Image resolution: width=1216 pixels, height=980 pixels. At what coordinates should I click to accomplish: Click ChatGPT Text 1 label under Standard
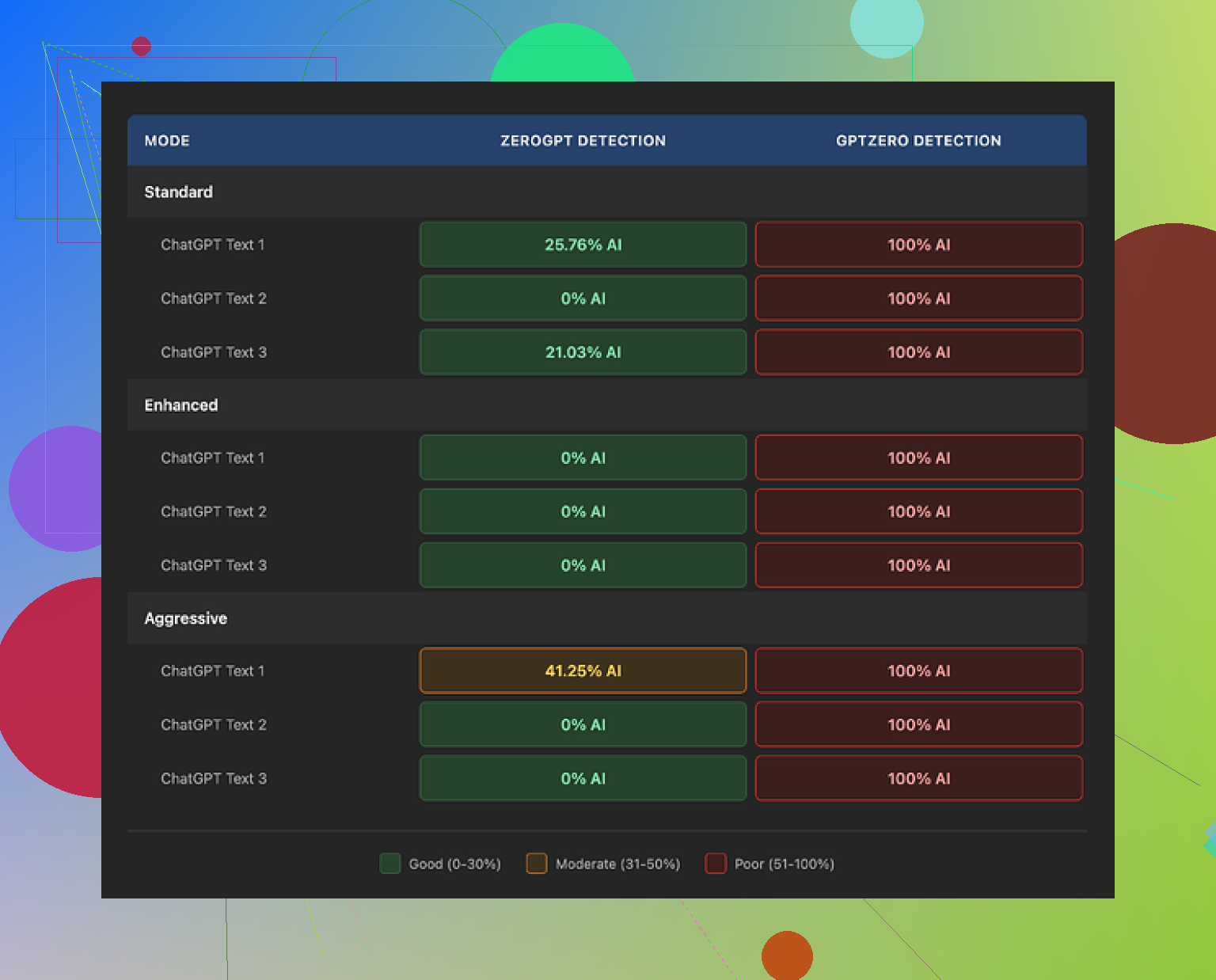[x=212, y=245]
